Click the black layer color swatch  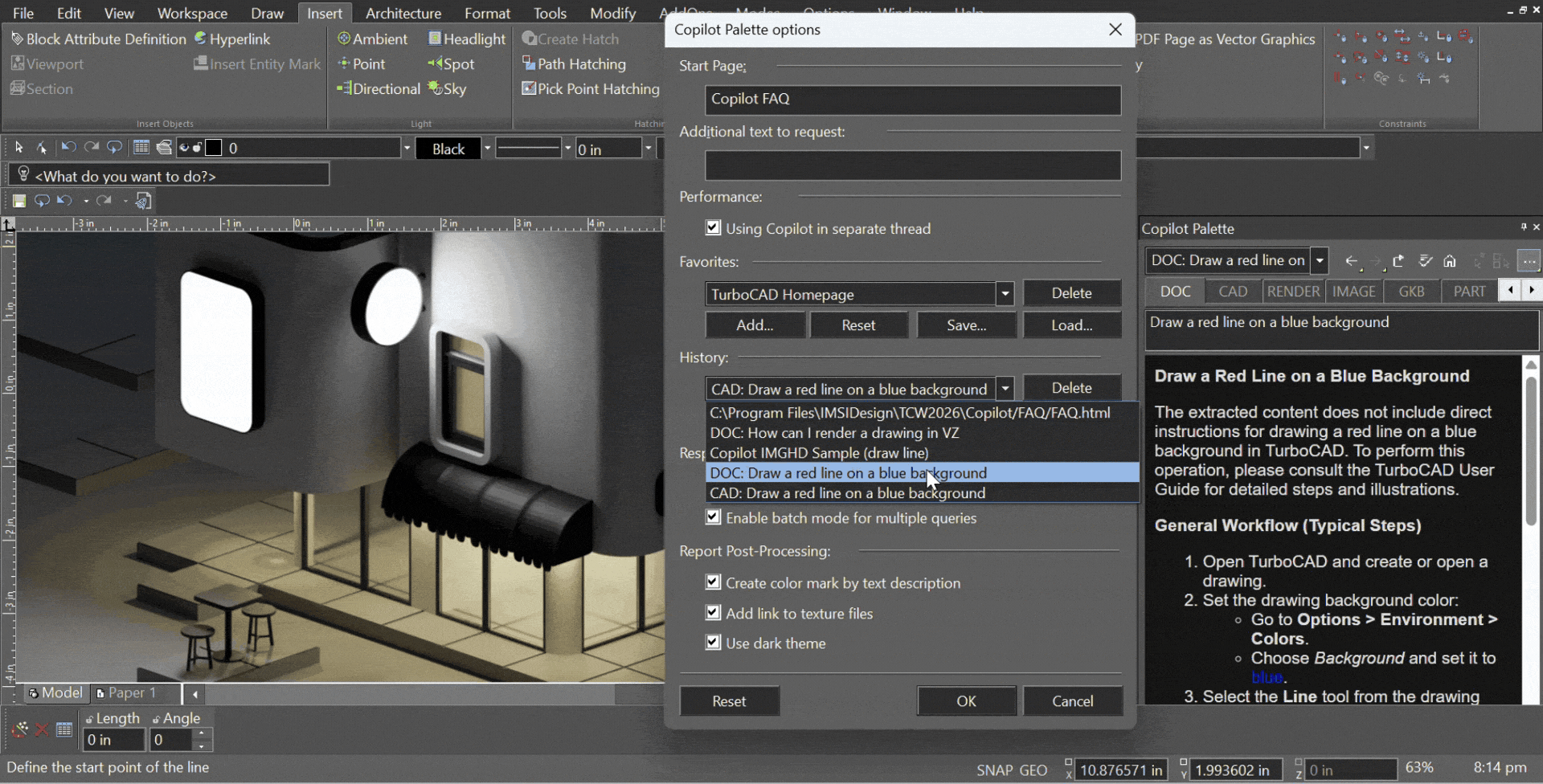[214, 148]
